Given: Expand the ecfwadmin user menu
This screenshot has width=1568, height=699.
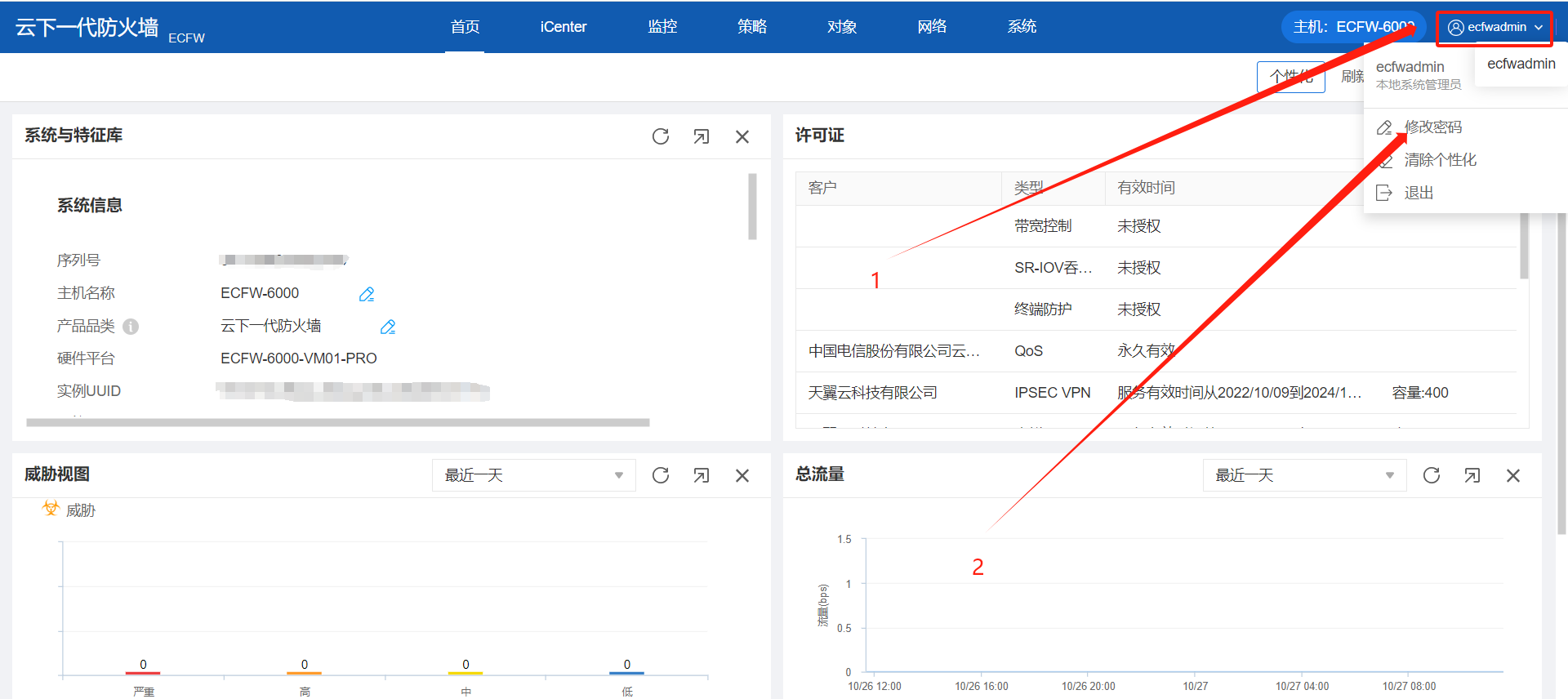Looking at the screenshot, I should point(1494,28).
